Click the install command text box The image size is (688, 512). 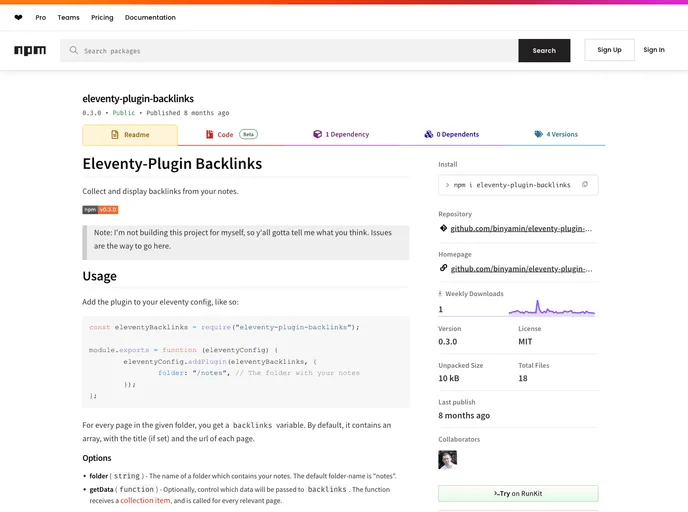click(518, 185)
